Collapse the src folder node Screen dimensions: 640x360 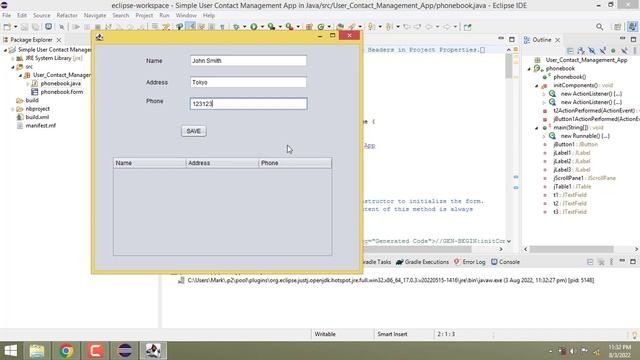(12, 67)
